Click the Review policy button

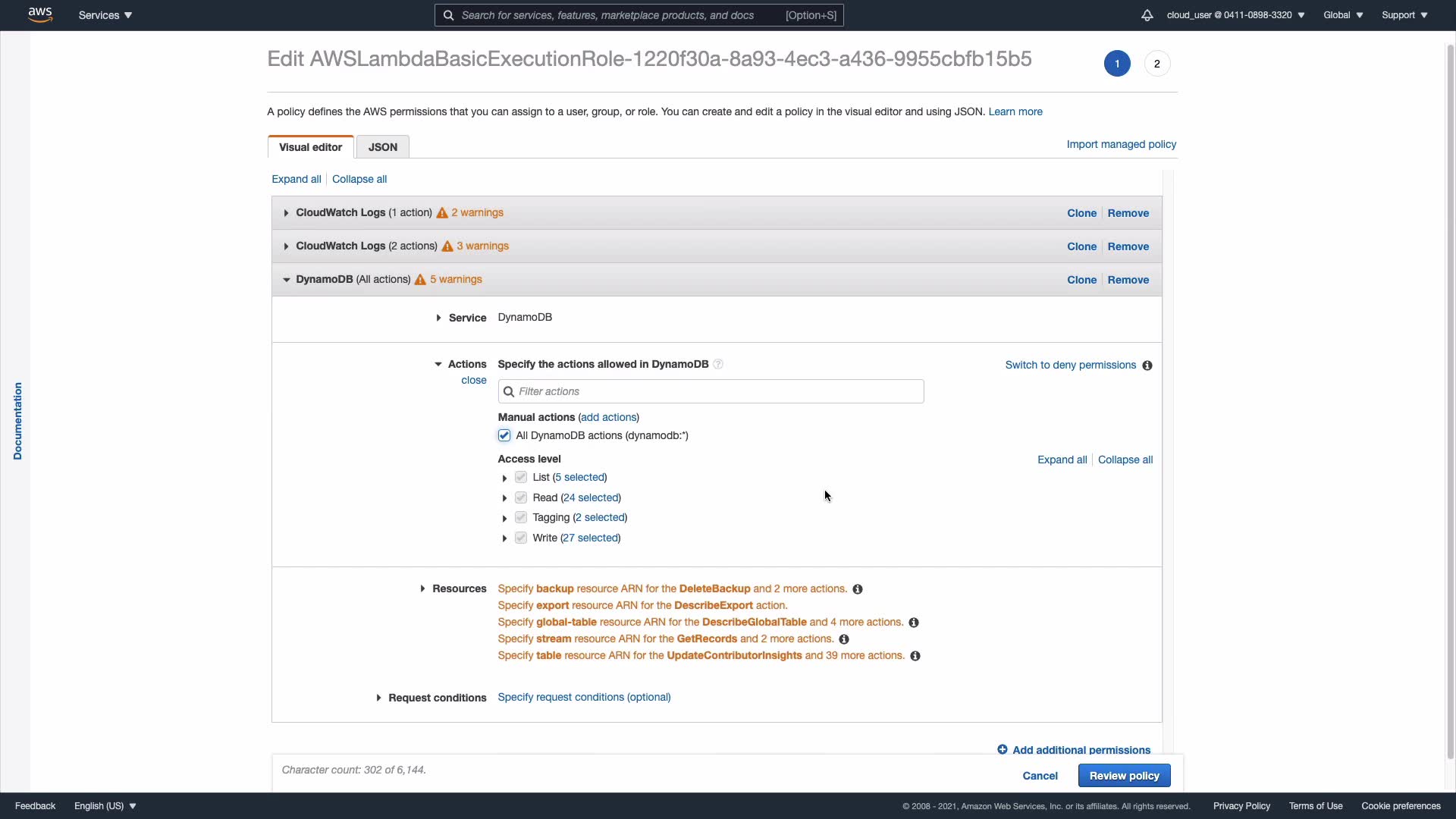pyautogui.click(x=1124, y=776)
